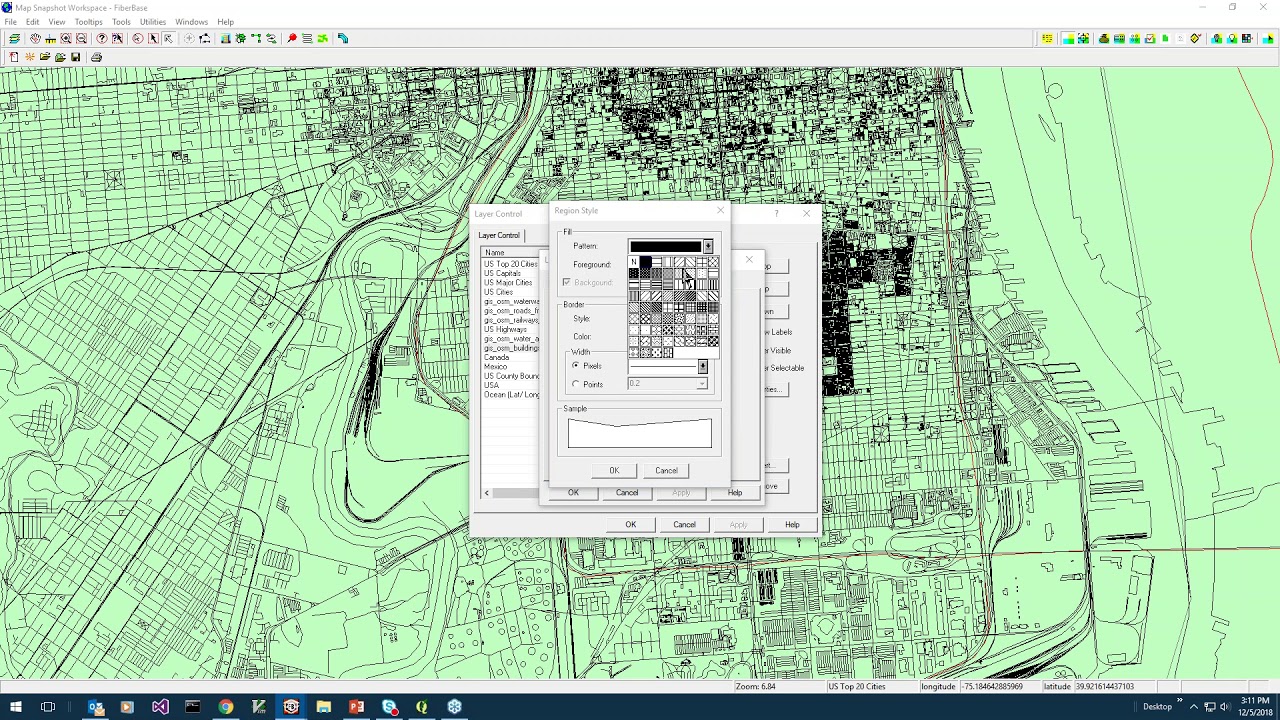Open the View menu
The width and height of the screenshot is (1280, 720).
click(57, 22)
